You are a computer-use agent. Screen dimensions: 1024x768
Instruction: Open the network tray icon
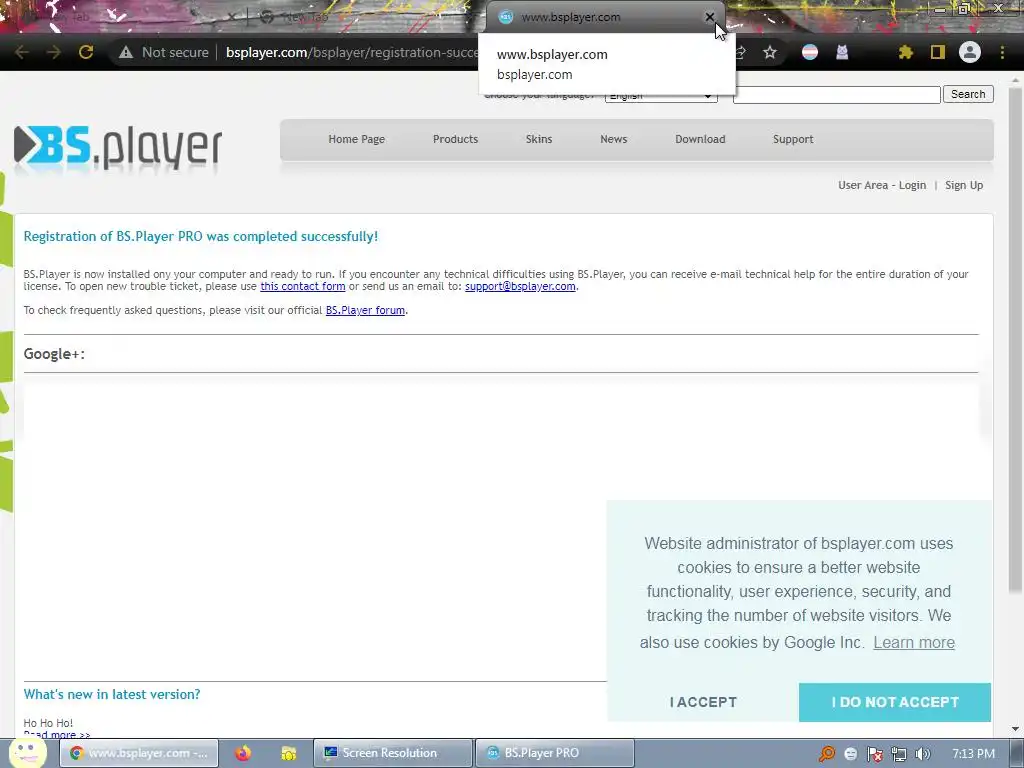pos(899,754)
